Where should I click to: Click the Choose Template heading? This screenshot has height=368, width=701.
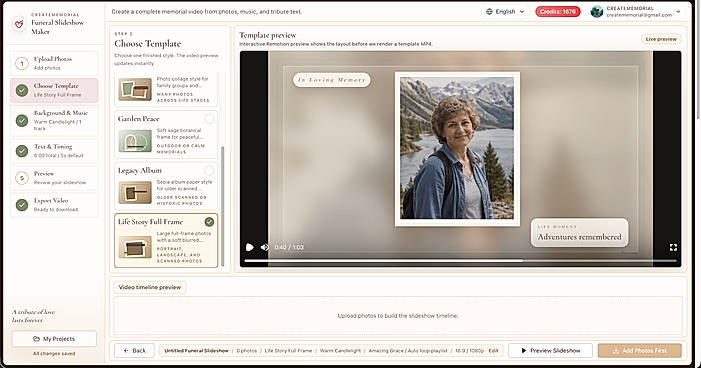[x=148, y=44]
